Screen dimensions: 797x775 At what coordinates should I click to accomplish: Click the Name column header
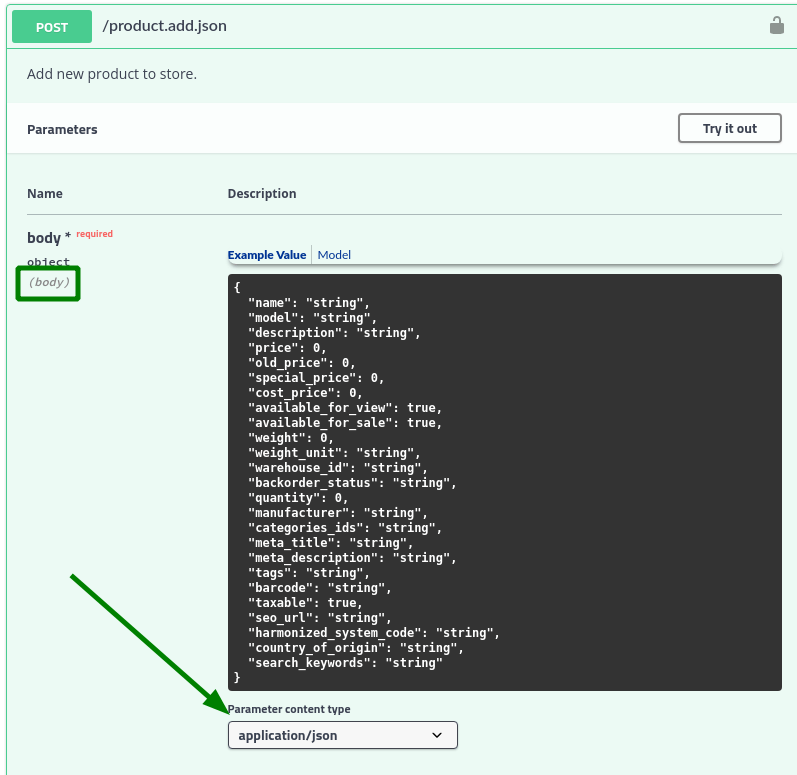[45, 194]
